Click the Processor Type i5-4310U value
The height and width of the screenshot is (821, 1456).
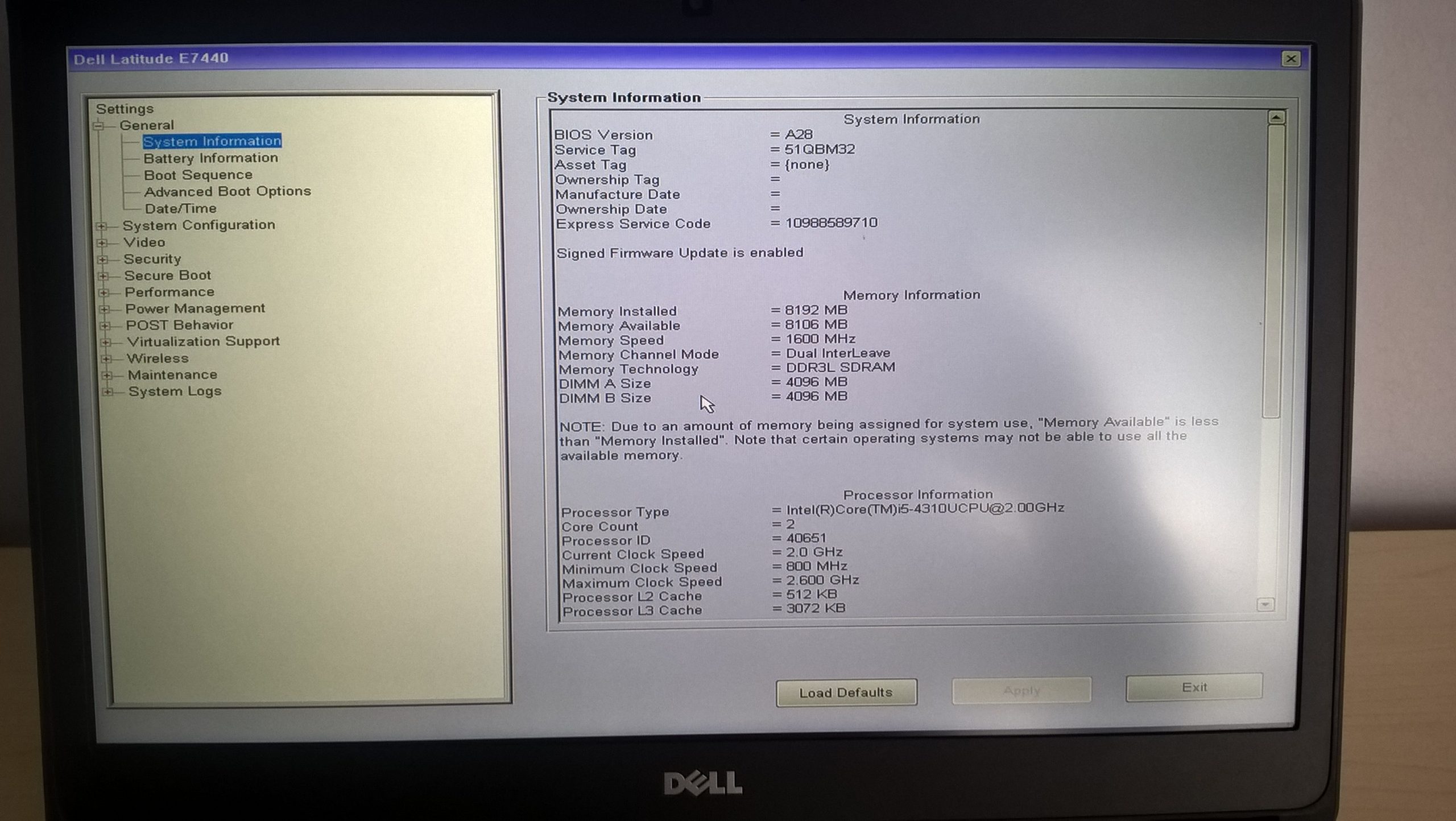point(925,508)
